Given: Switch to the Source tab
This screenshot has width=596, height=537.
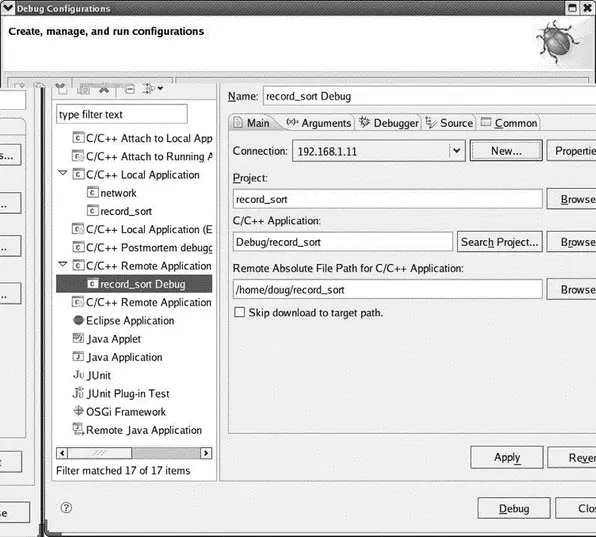Looking at the screenshot, I should (x=449, y=123).
